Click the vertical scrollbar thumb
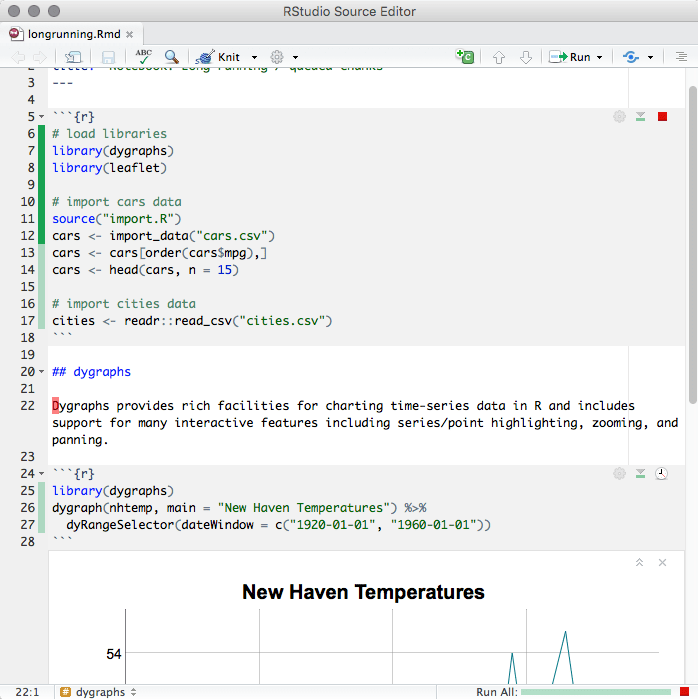The width and height of the screenshot is (698, 699). (x=692, y=245)
